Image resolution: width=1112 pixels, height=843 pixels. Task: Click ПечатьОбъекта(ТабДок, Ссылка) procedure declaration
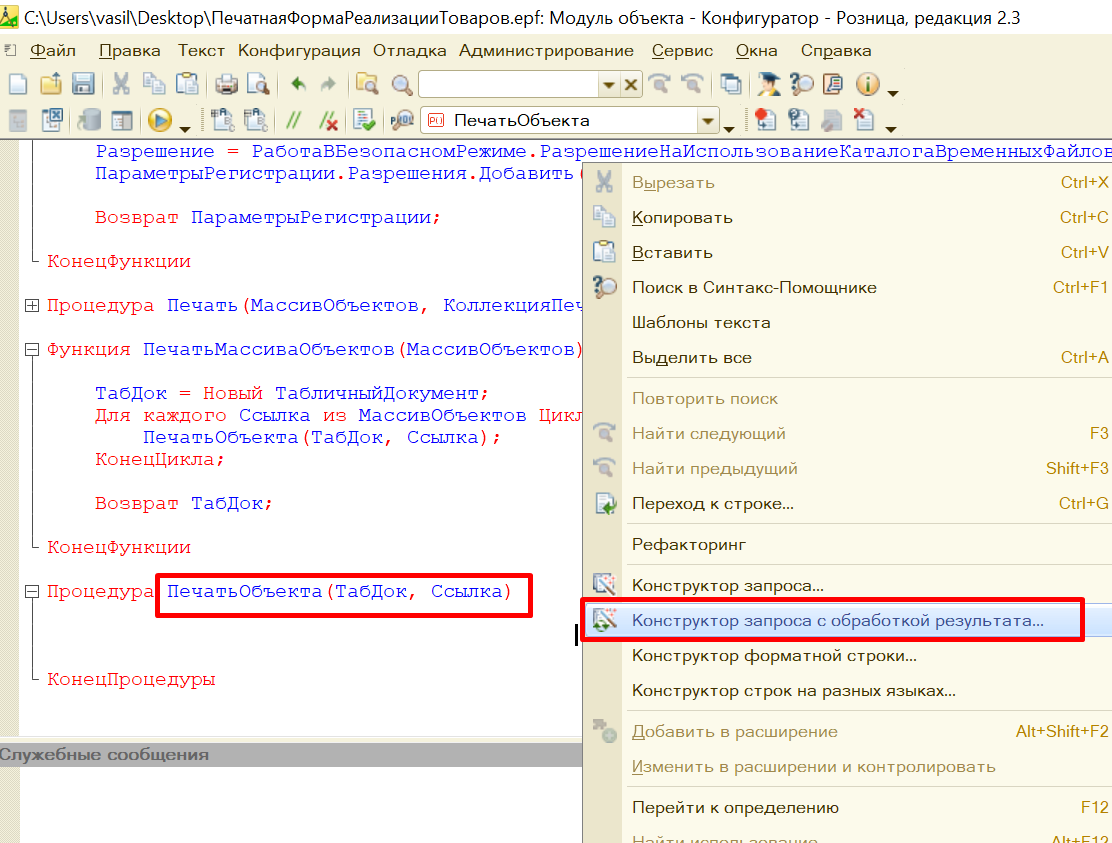pyautogui.click(x=339, y=592)
